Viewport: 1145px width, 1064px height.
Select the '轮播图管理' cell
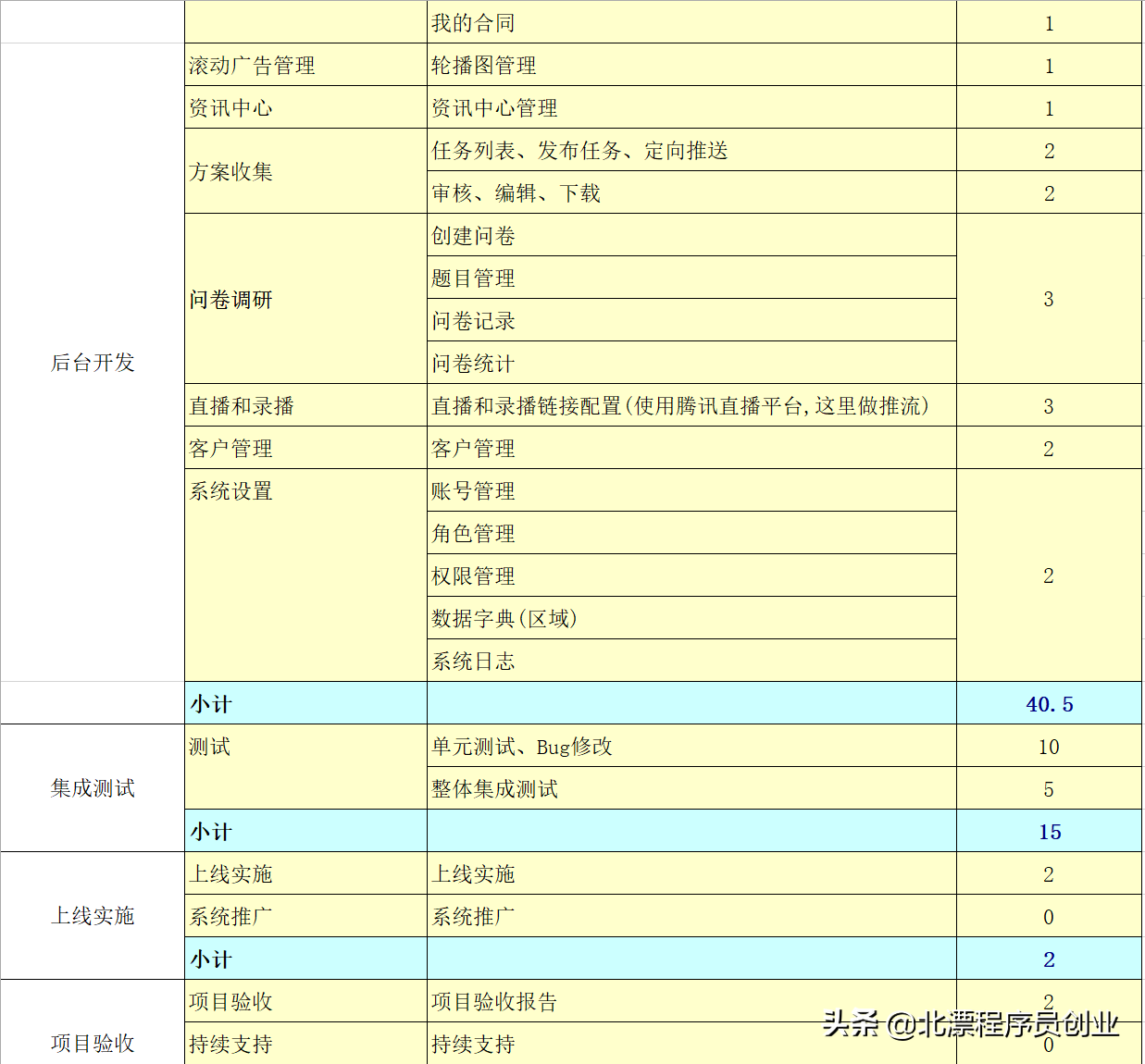[691, 65]
